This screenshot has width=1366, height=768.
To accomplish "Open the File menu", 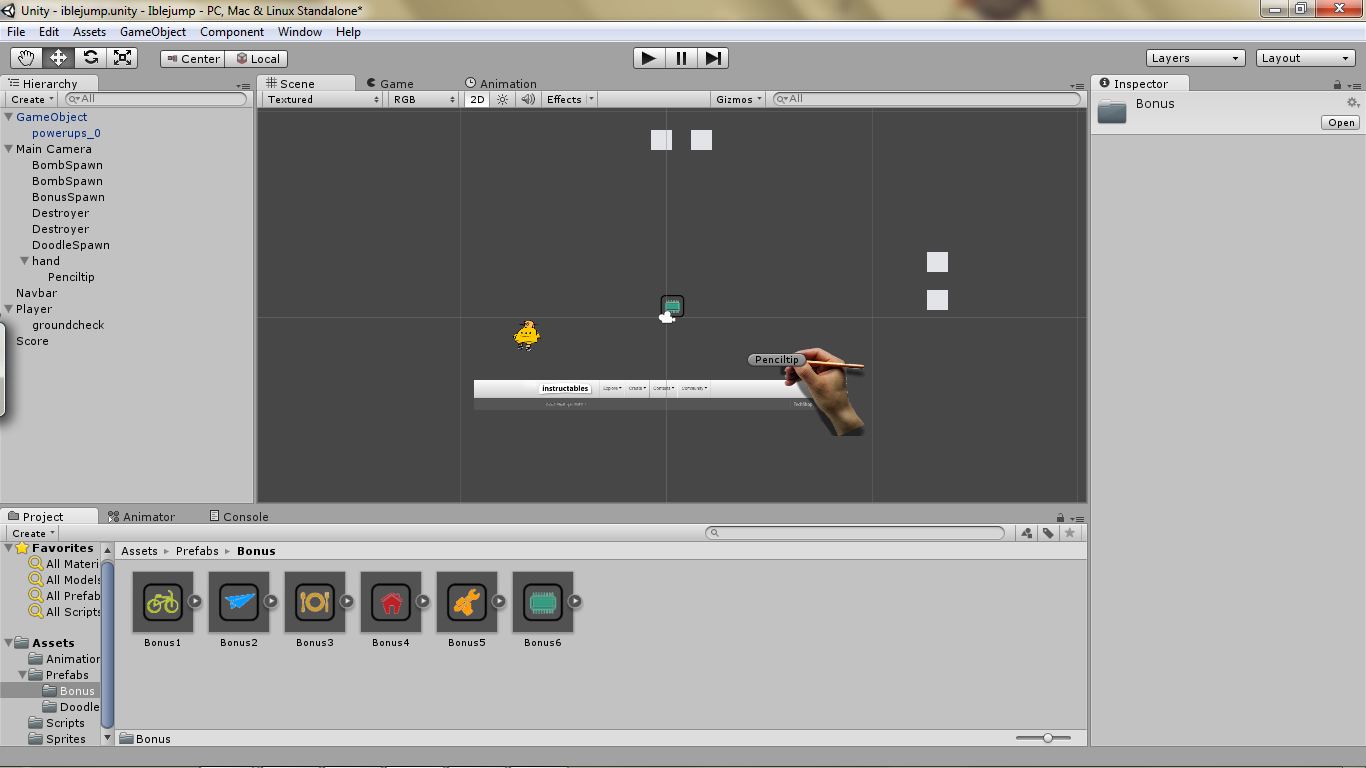I will click(16, 32).
